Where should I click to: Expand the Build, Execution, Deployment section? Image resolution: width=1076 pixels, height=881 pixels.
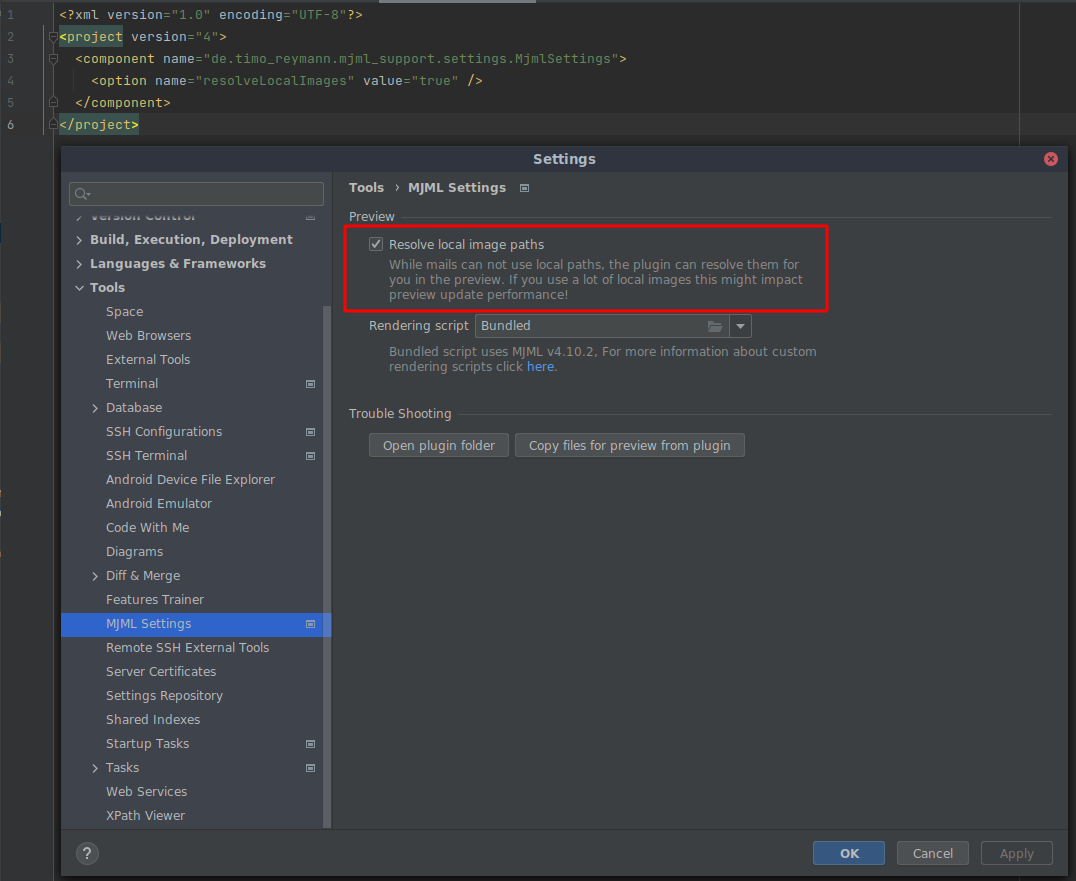[79, 239]
